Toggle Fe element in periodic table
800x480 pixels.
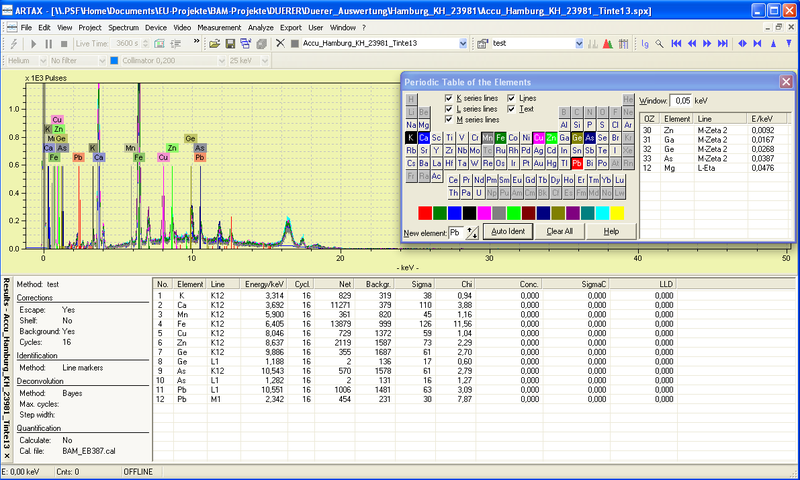[x=501, y=138]
